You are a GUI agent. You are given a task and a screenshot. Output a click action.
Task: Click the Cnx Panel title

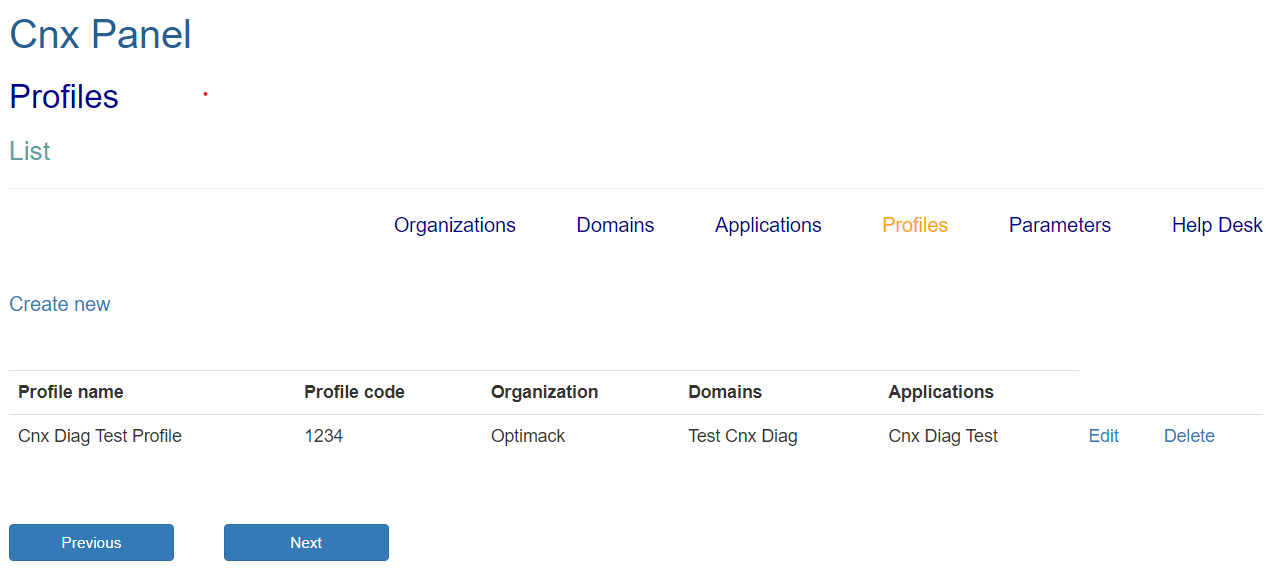[x=100, y=35]
